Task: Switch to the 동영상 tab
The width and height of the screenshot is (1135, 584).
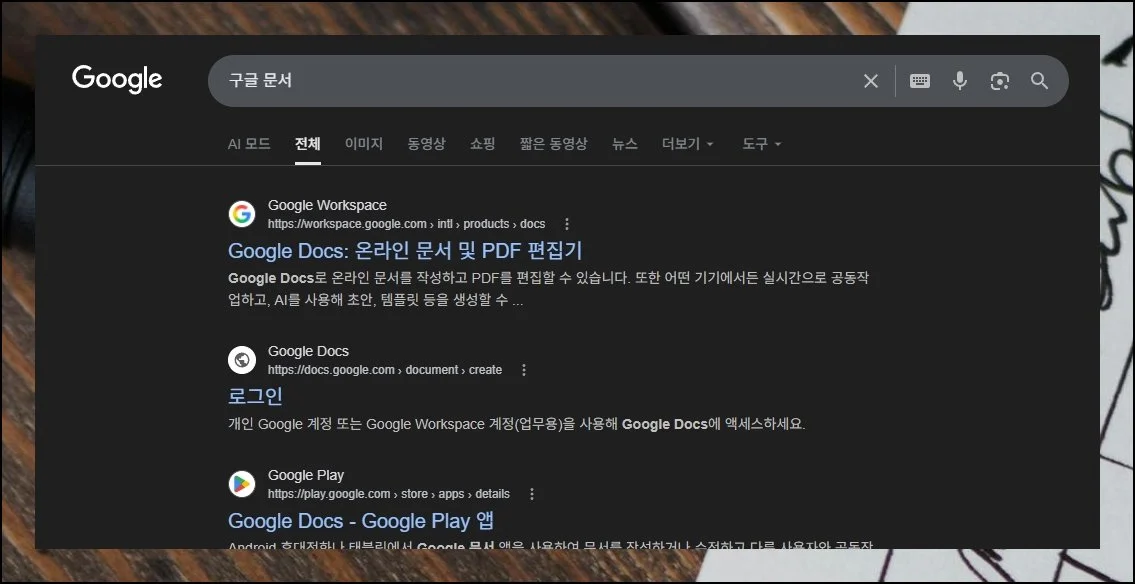Action: 427,144
